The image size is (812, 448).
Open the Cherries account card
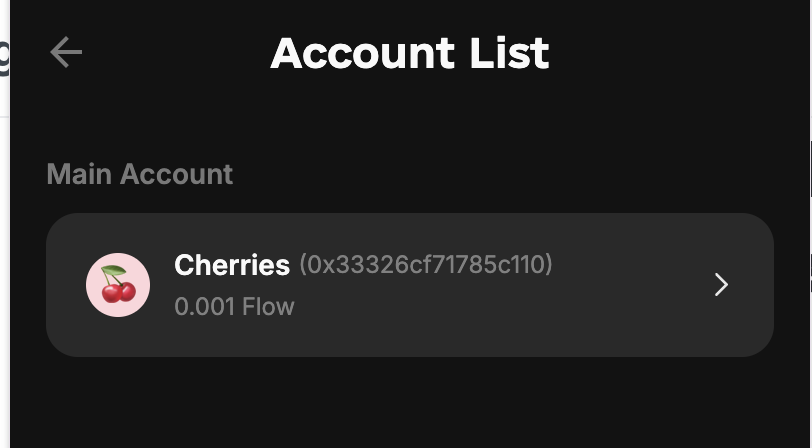410,285
